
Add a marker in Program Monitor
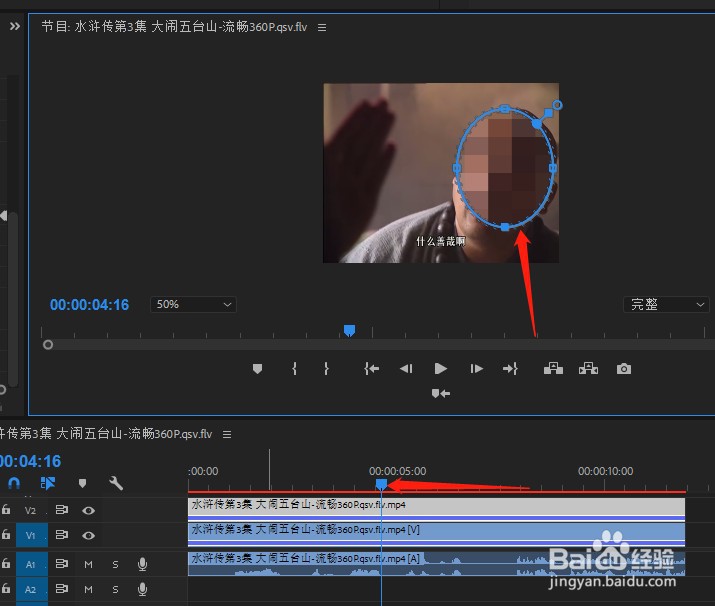257,368
